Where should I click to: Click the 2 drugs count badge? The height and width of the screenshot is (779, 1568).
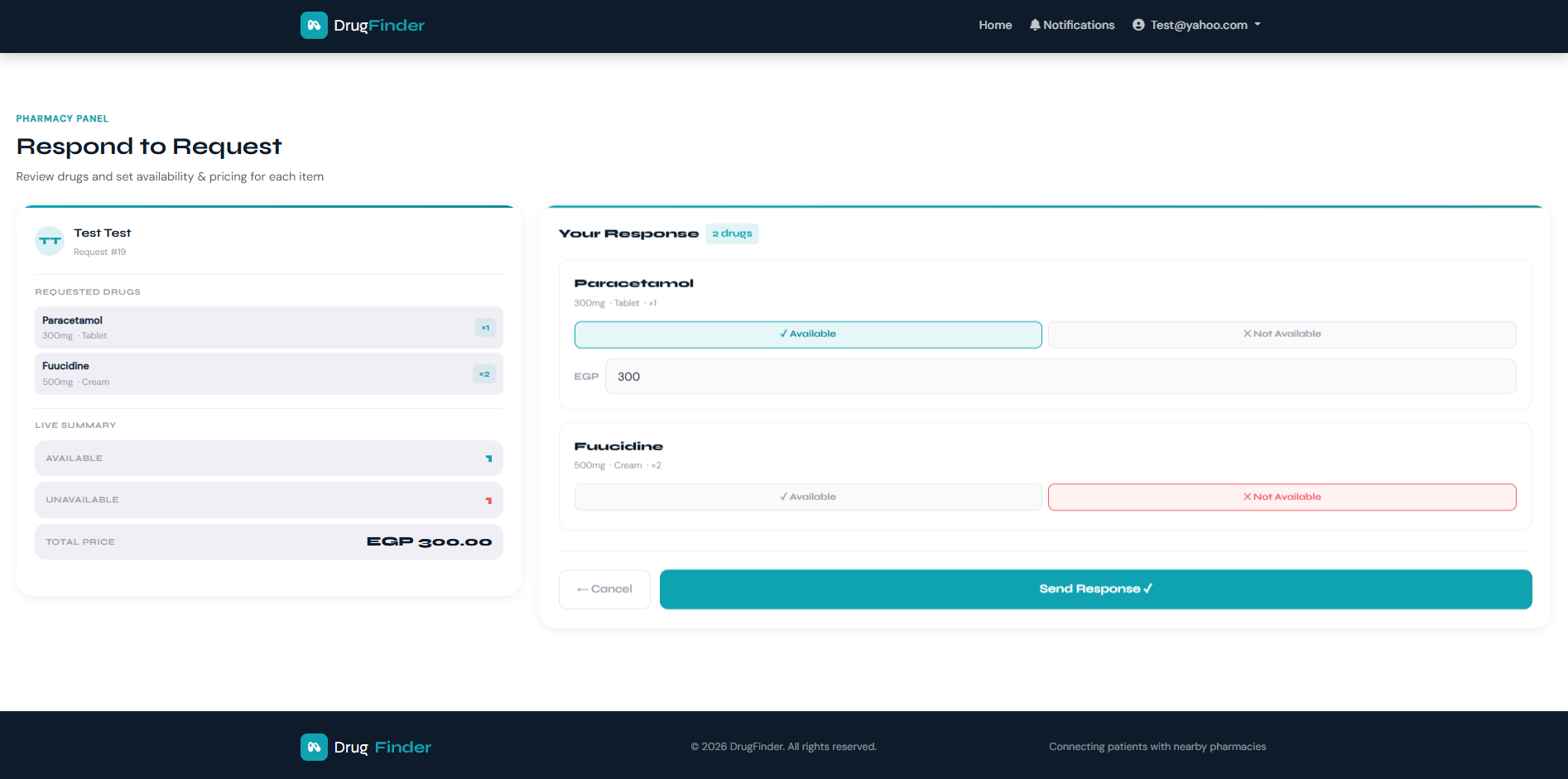(732, 233)
